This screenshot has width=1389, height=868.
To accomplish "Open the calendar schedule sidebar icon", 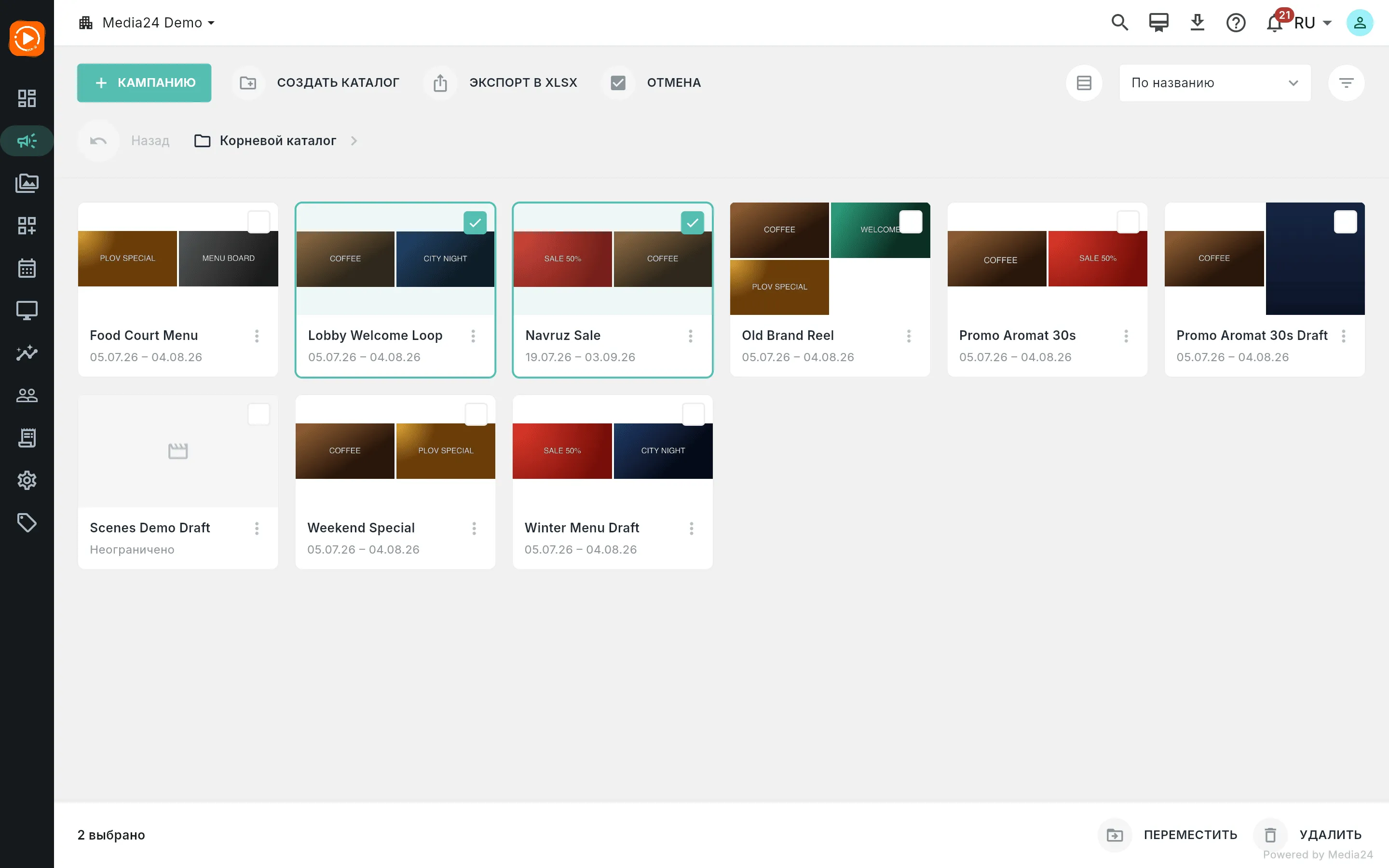I will coord(27,268).
